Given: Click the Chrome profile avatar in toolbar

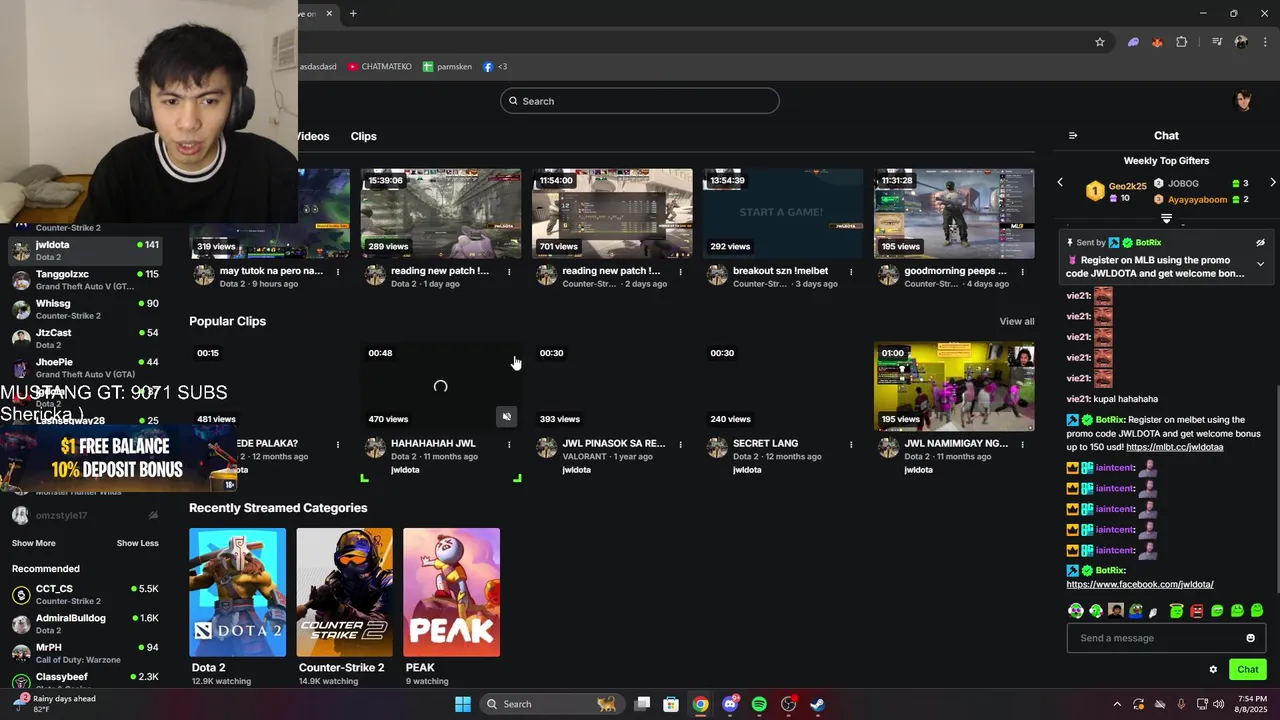Looking at the screenshot, I should [x=1241, y=42].
